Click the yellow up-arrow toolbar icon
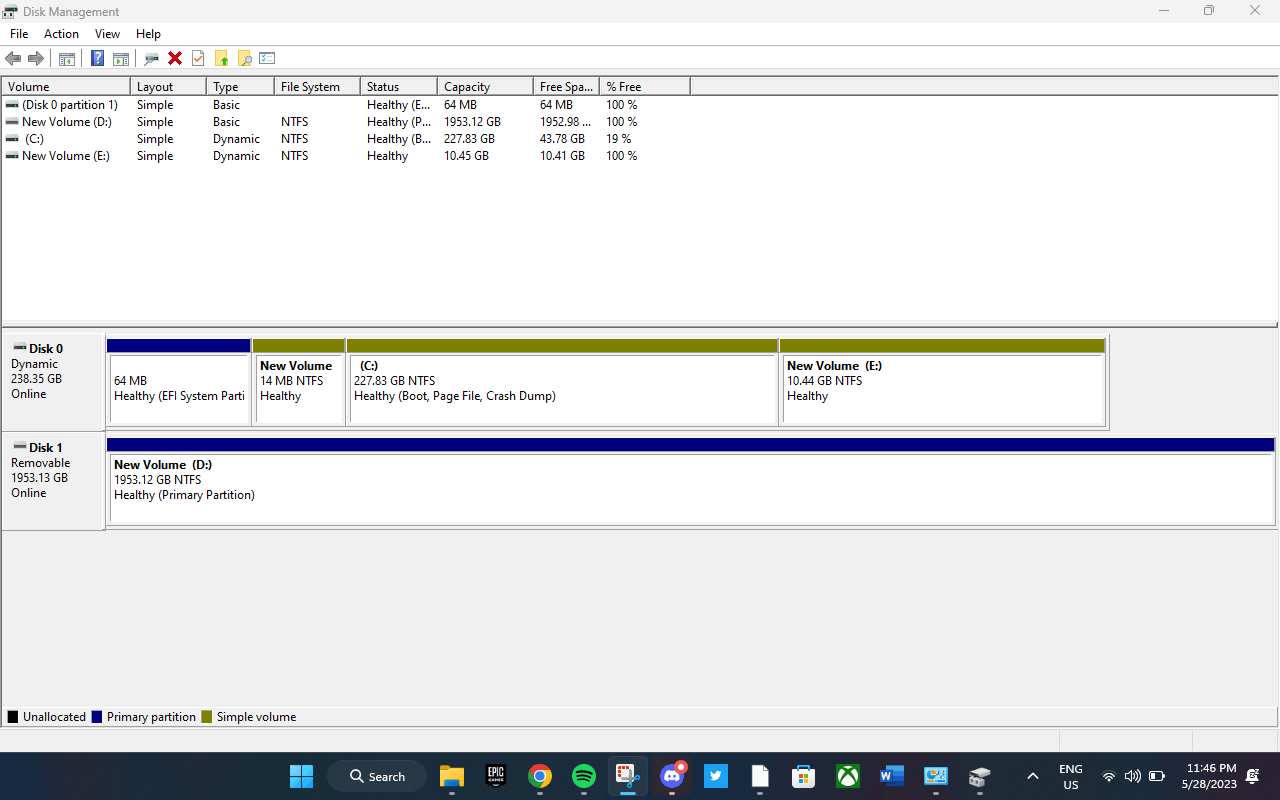This screenshot has width=1280, height=800. pos(221,57)
